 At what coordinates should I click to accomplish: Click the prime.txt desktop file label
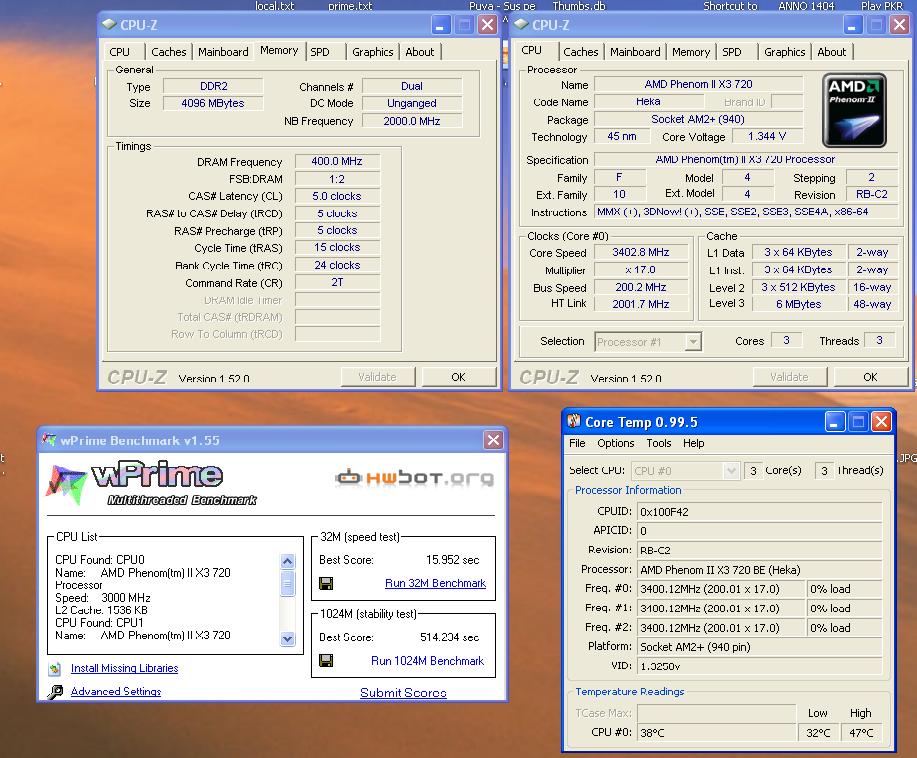tap(350, 6)
